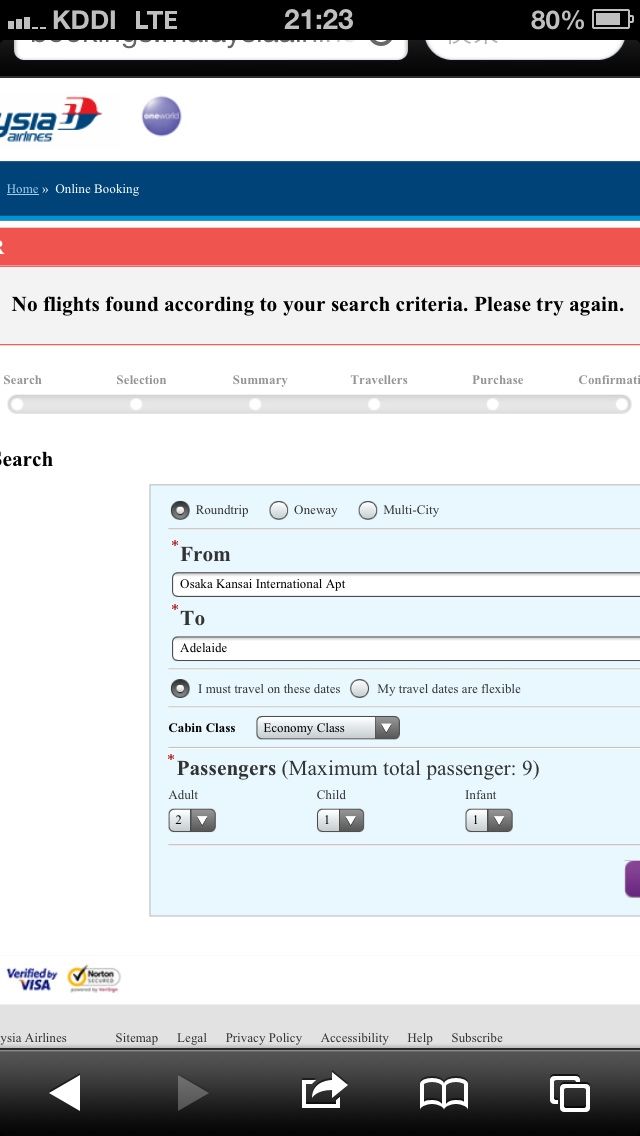The image size is (640, 1136).
Task: Open the Safari bookmarks book icon
Action: pyautogui.click(x=444, y=1093)
